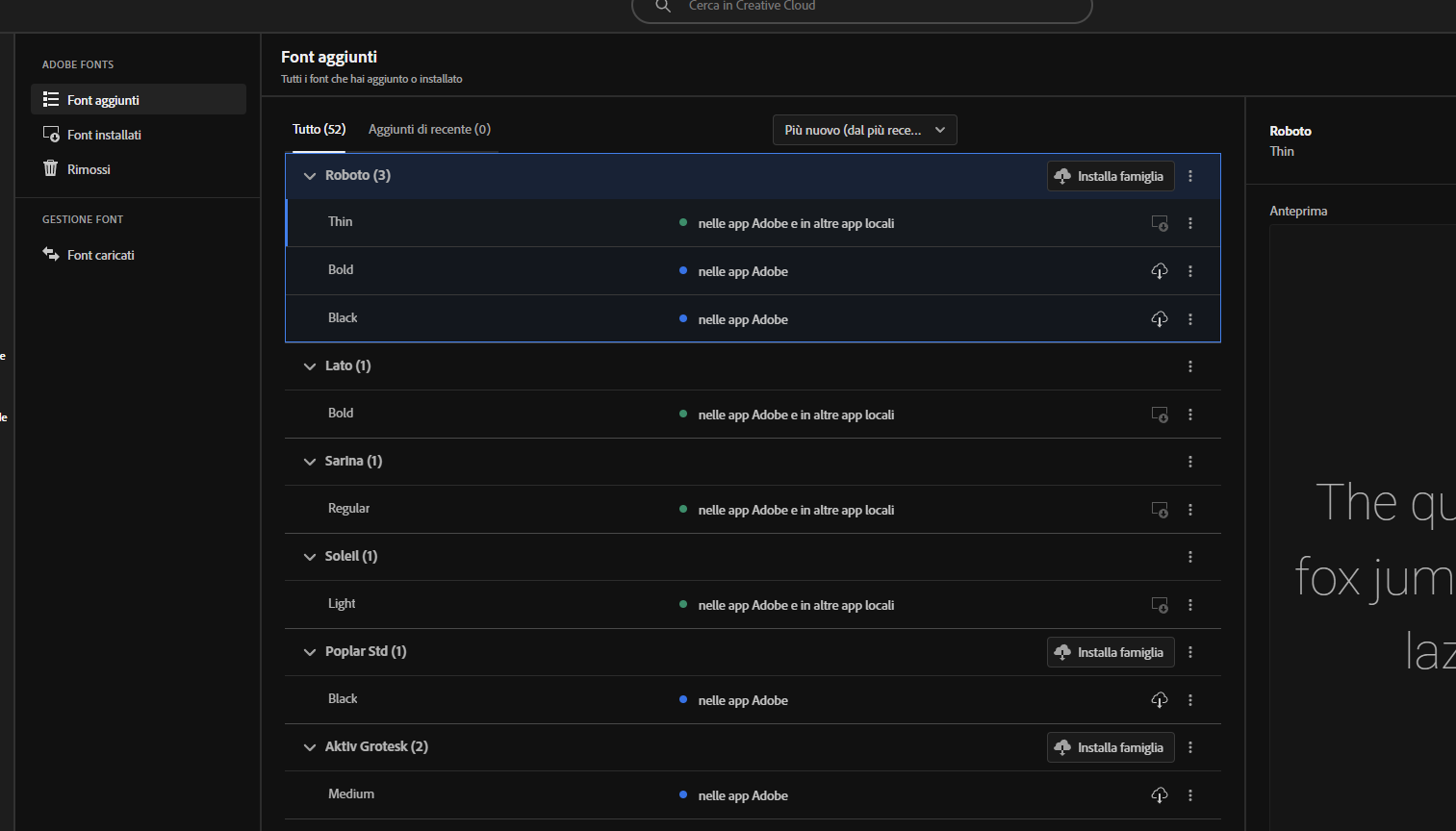Open more options for Roboto Thin
The height and width of the screenshot is (831, 1456).
coord(1190,223)
